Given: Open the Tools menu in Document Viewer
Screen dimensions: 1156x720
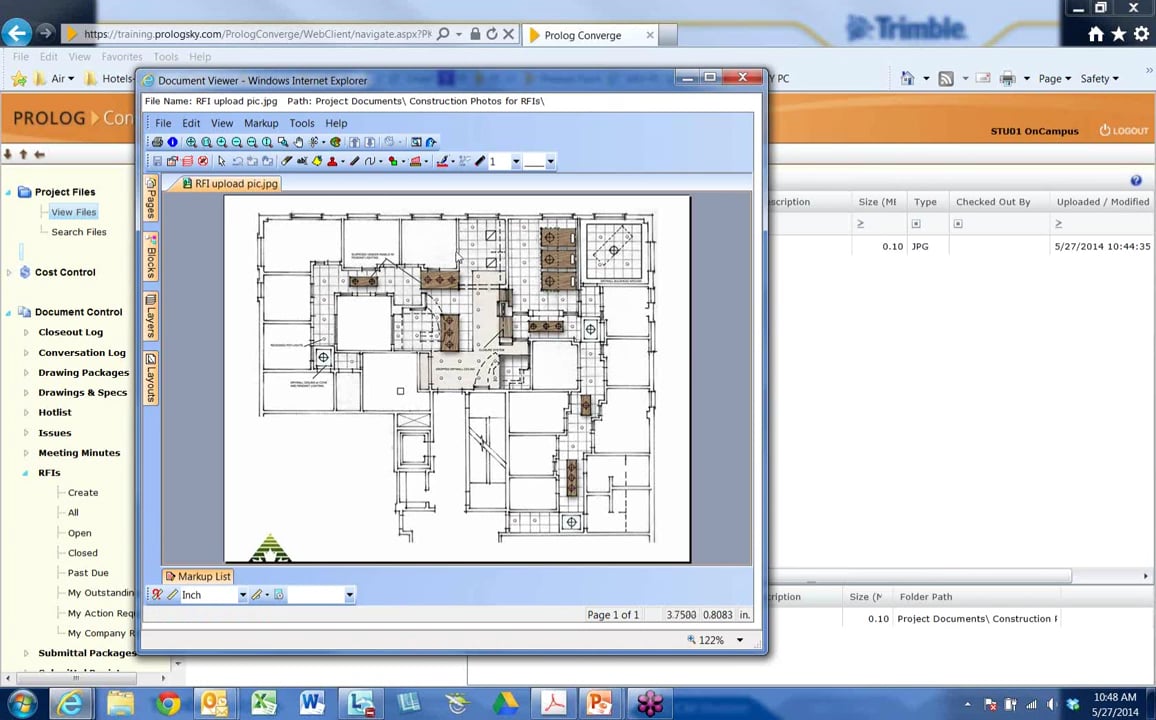Looking at the screenshot, I should click(x=302, y=123).
